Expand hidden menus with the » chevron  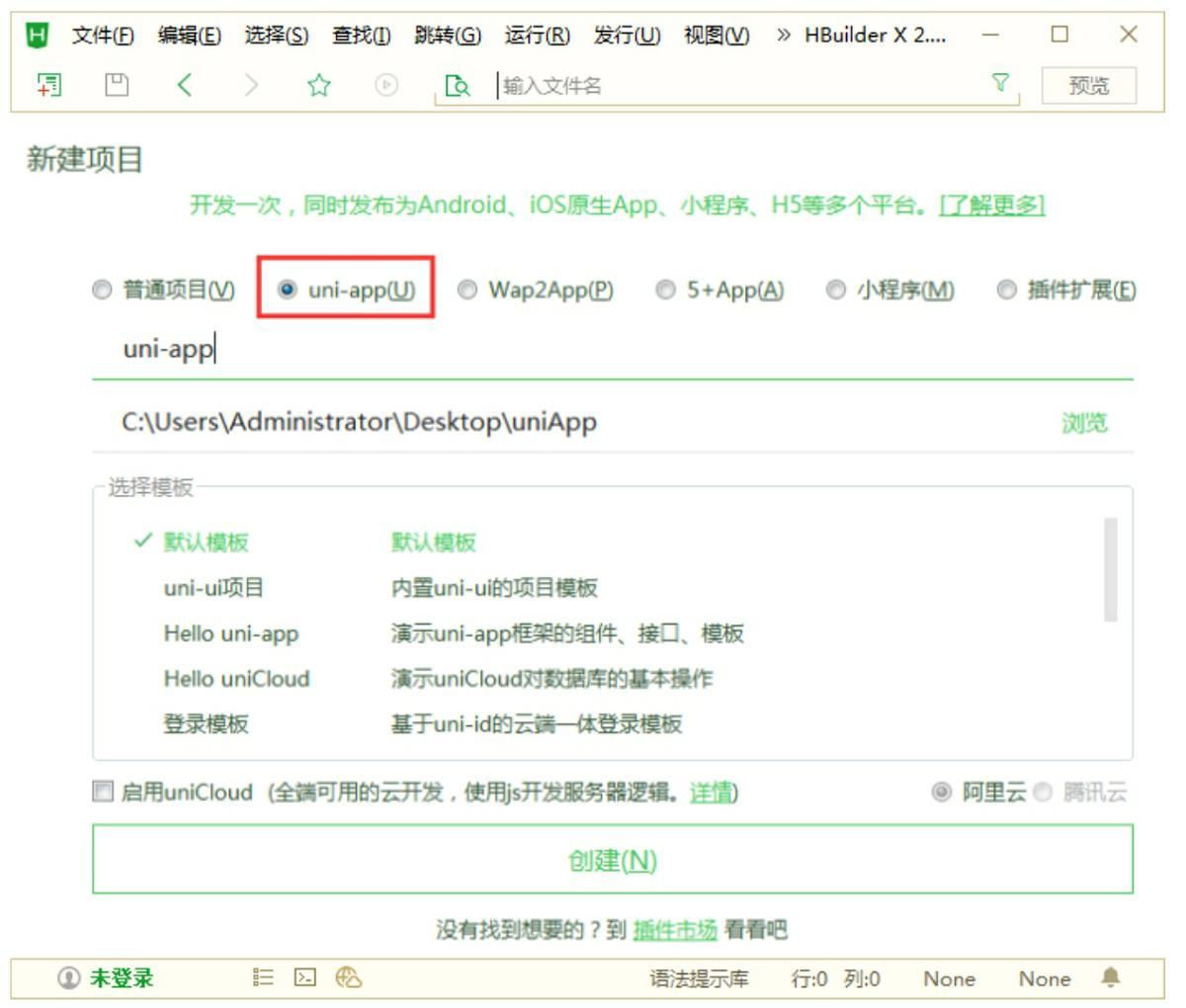[784, 36]
